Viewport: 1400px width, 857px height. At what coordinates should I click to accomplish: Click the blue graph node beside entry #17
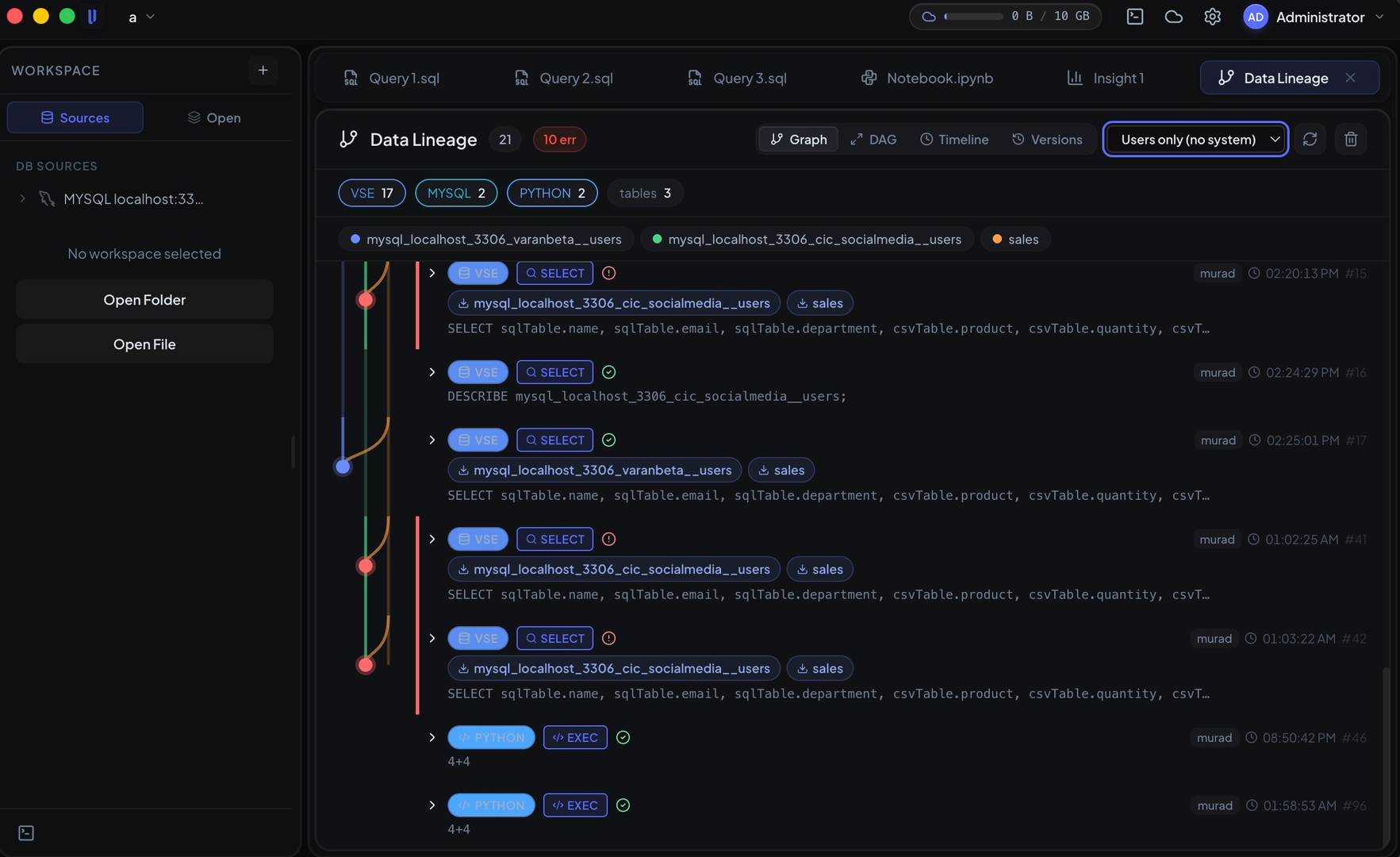point(343,467)
